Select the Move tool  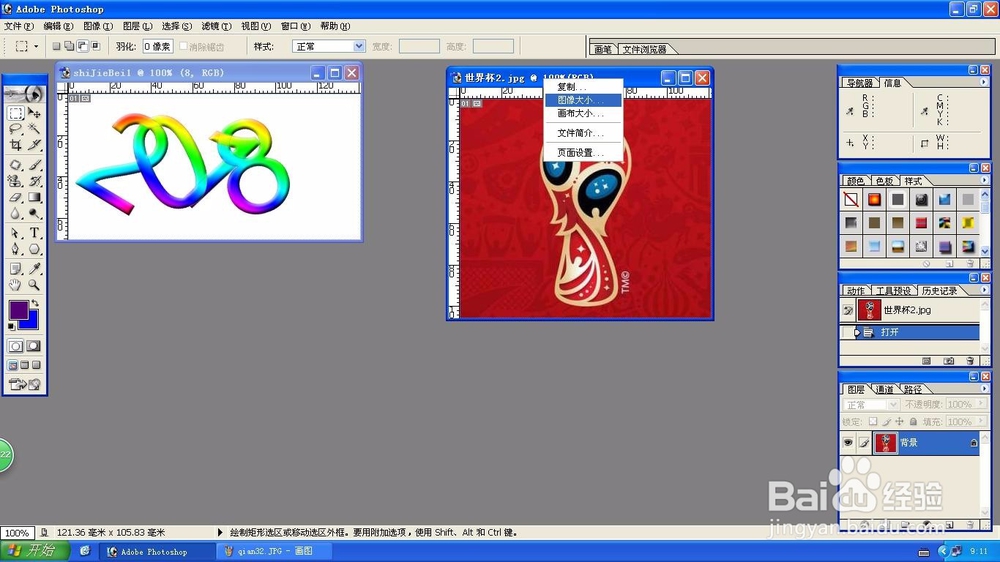click(34, 114)
